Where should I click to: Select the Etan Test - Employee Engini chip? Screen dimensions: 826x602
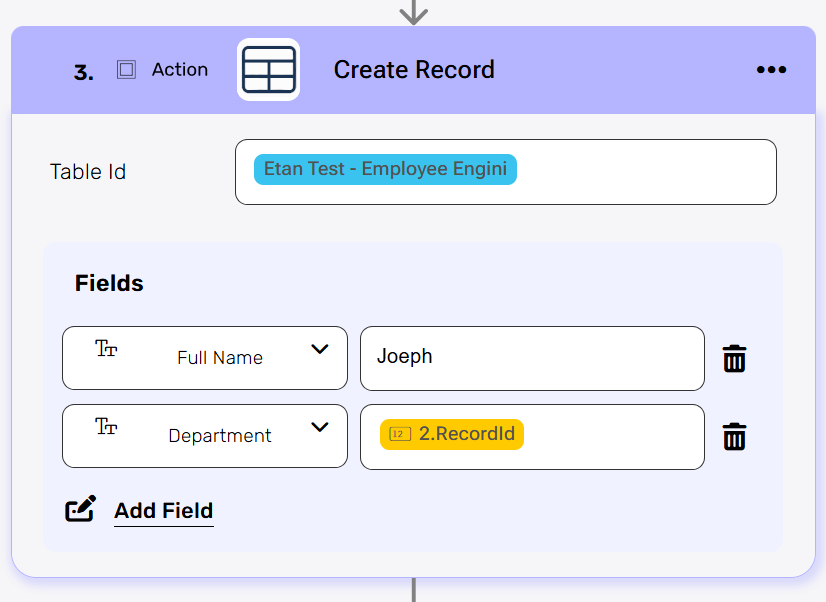385,169
